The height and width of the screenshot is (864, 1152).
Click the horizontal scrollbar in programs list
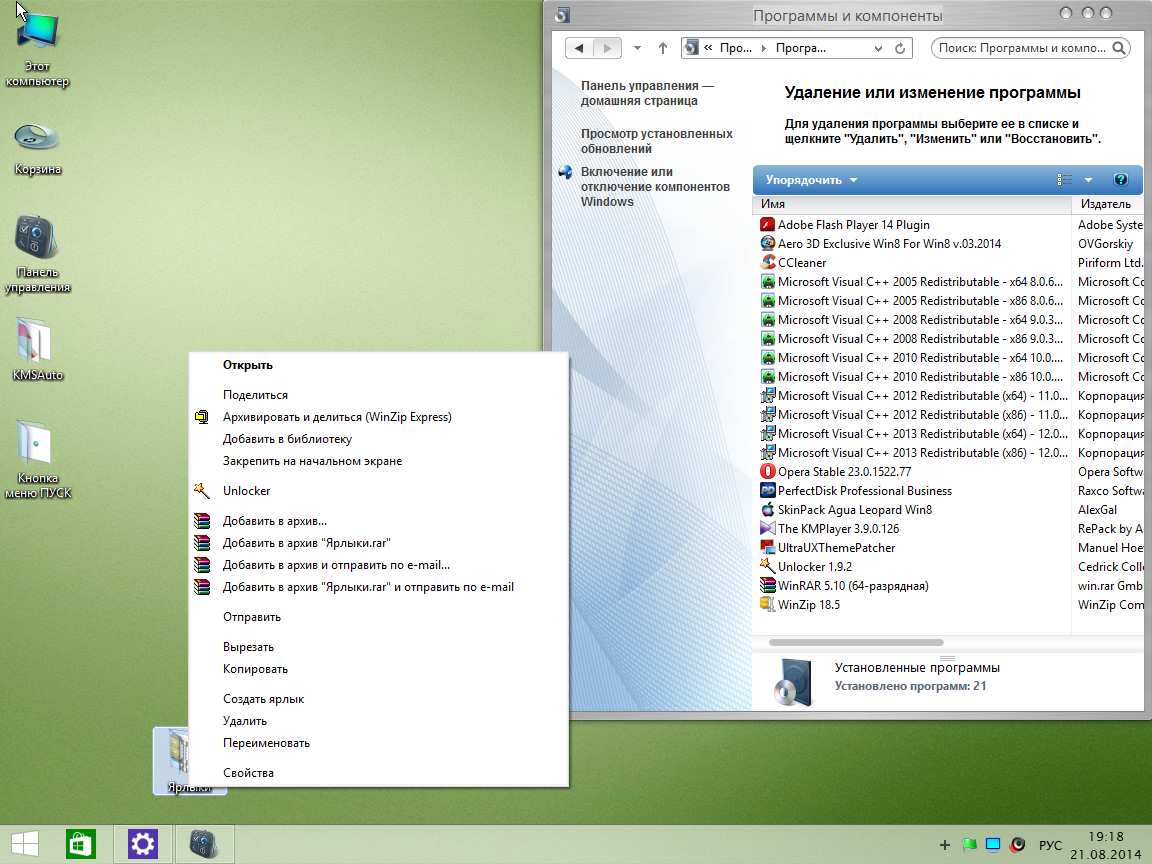[x=856, y=642]
